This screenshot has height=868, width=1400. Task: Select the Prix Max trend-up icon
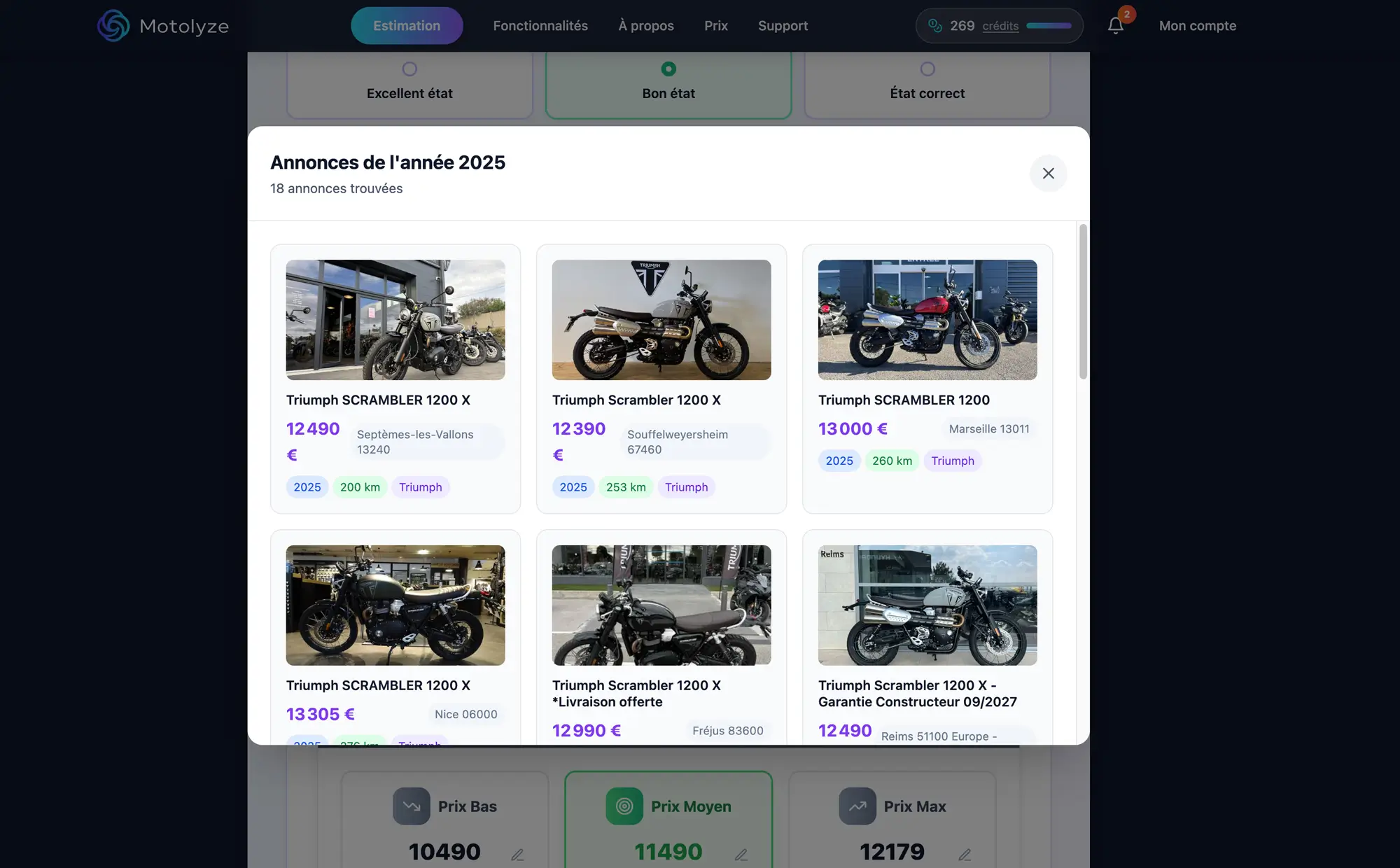click(857, 806)
